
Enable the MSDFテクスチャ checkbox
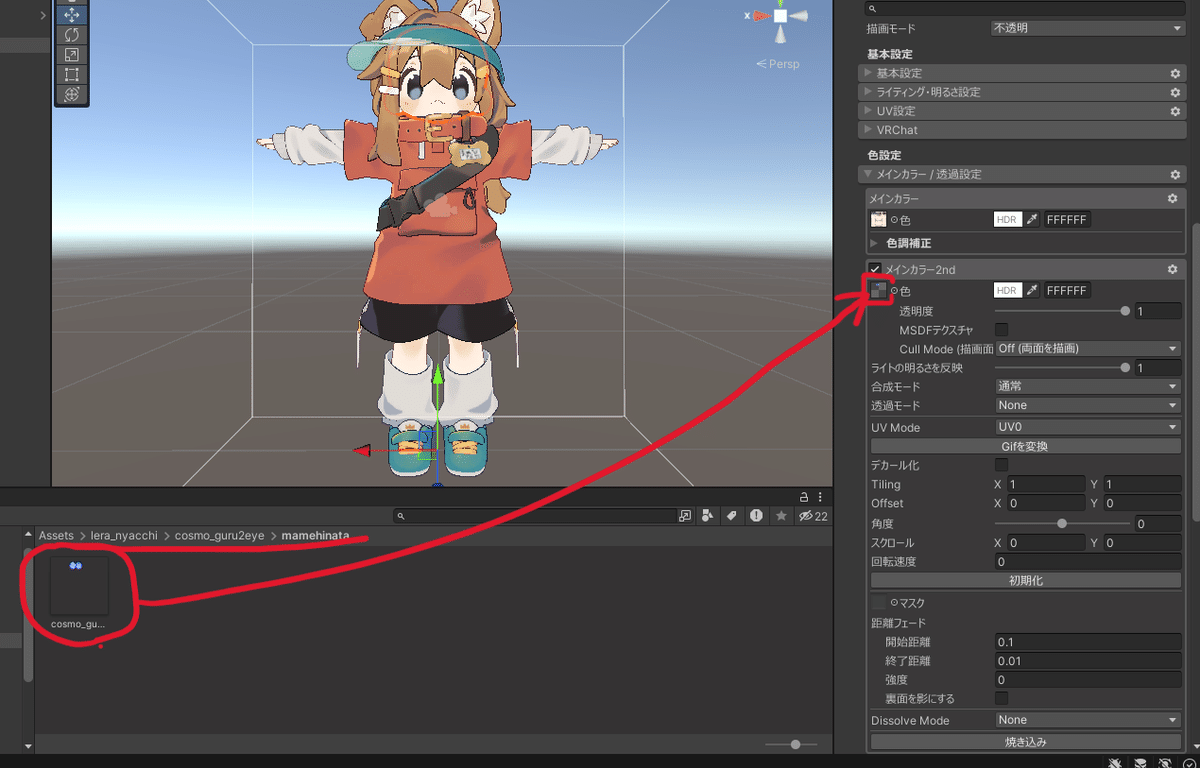(x=1001, y=329)
